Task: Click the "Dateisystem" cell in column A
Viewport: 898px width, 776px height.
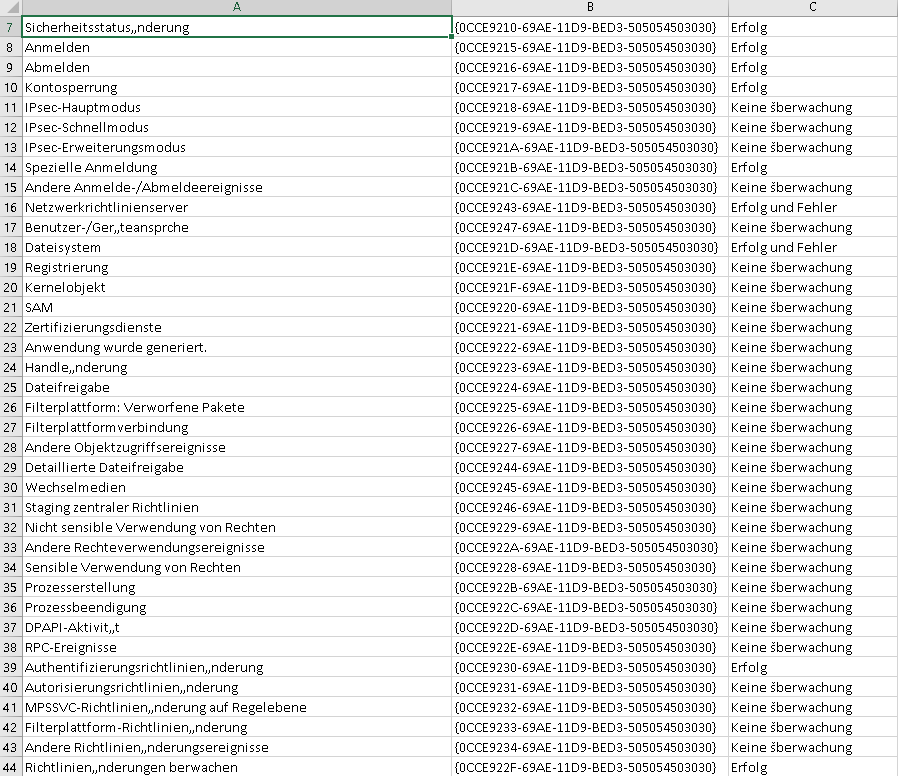Action: pyautogui.click(x=63, y=247)
